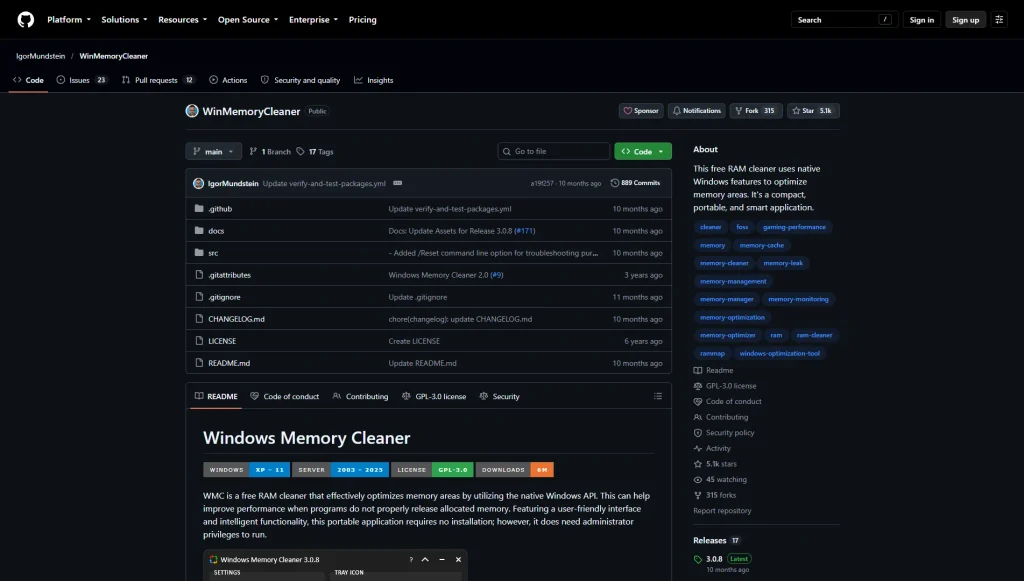Click the Contributing people icon in About
This screenshot has height=581, width=1024.
pyautogui.click(x=697, y=417)
